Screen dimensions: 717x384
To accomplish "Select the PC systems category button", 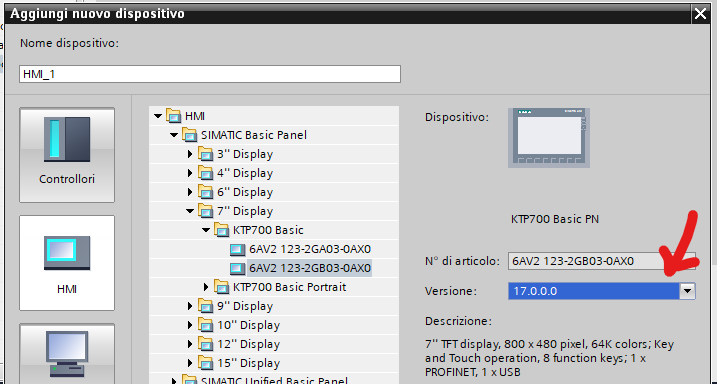I will pyautogui.click(x=67, y=353).
